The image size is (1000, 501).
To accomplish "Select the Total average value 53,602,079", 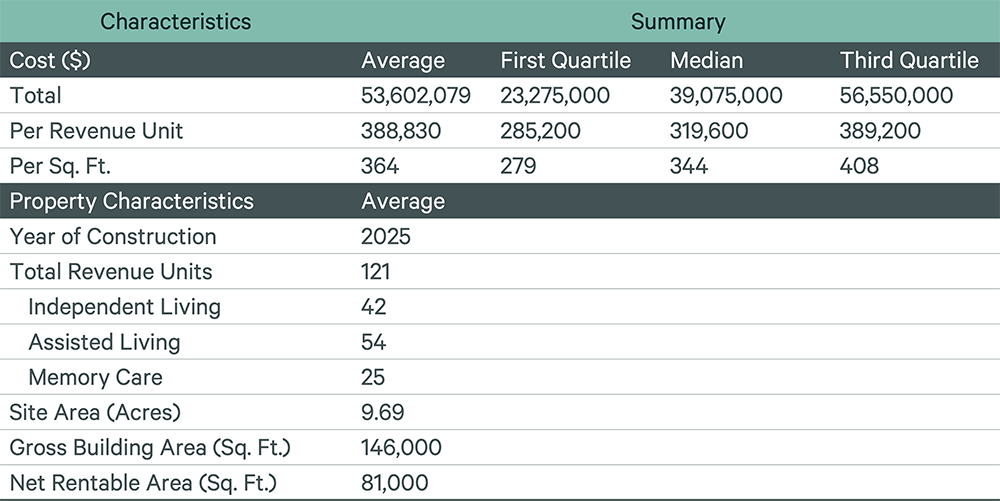I will click(416, 96).
